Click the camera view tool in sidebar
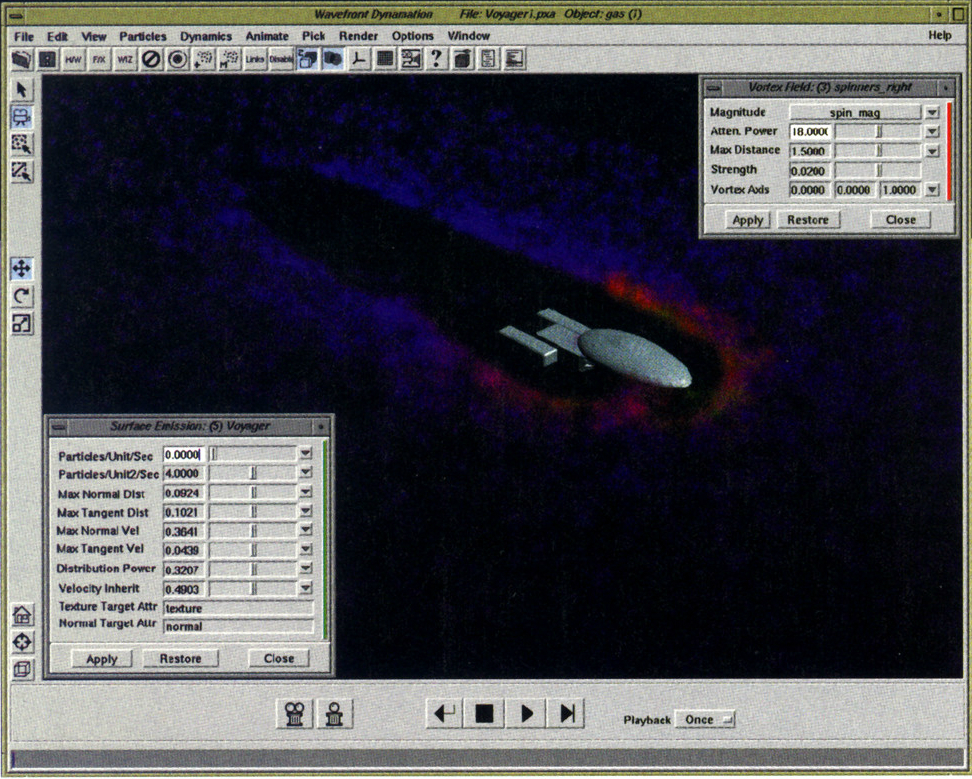 [22, 117]
